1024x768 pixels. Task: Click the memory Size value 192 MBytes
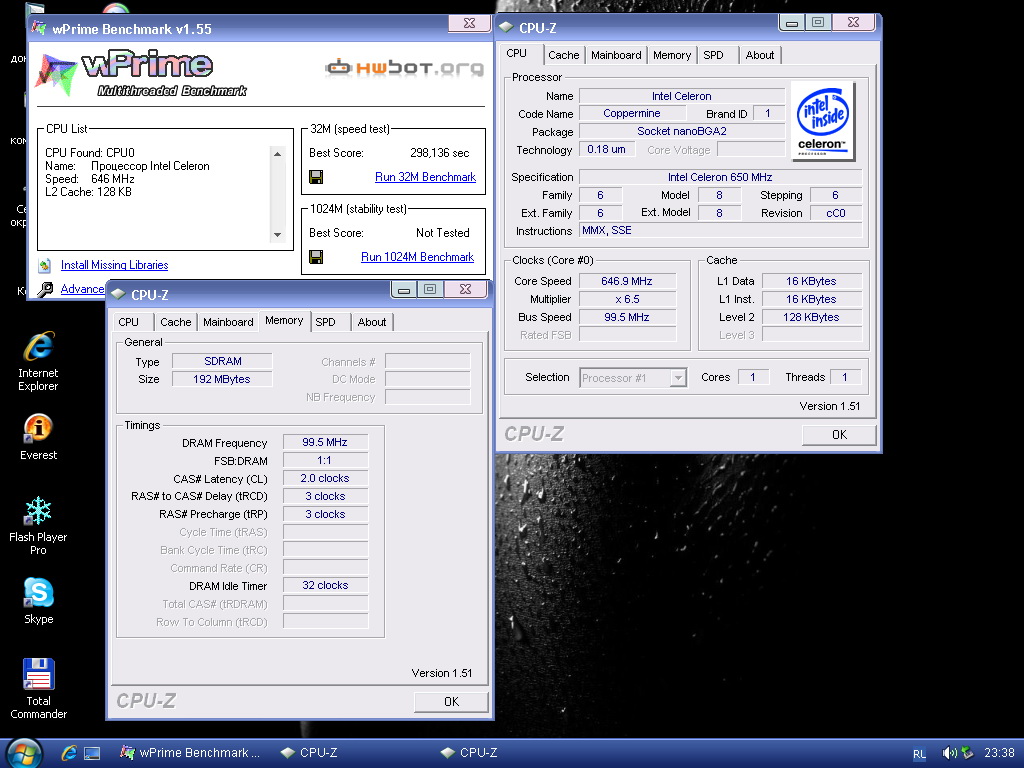pos(222,379)
